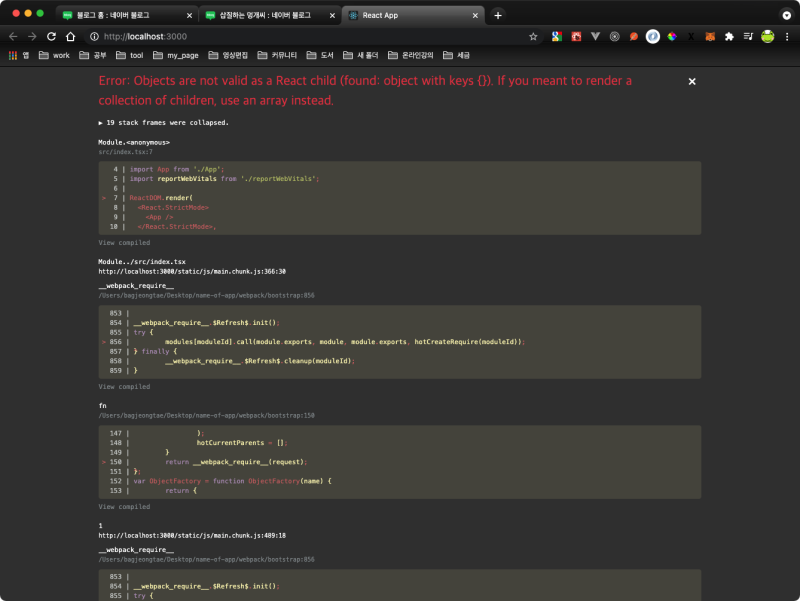
Task: Dismiss the React error overlay
Action: 691,81
